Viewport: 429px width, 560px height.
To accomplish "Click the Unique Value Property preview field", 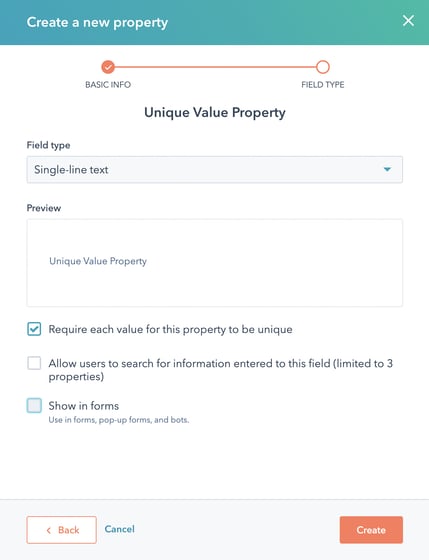I will coord(98,261).
